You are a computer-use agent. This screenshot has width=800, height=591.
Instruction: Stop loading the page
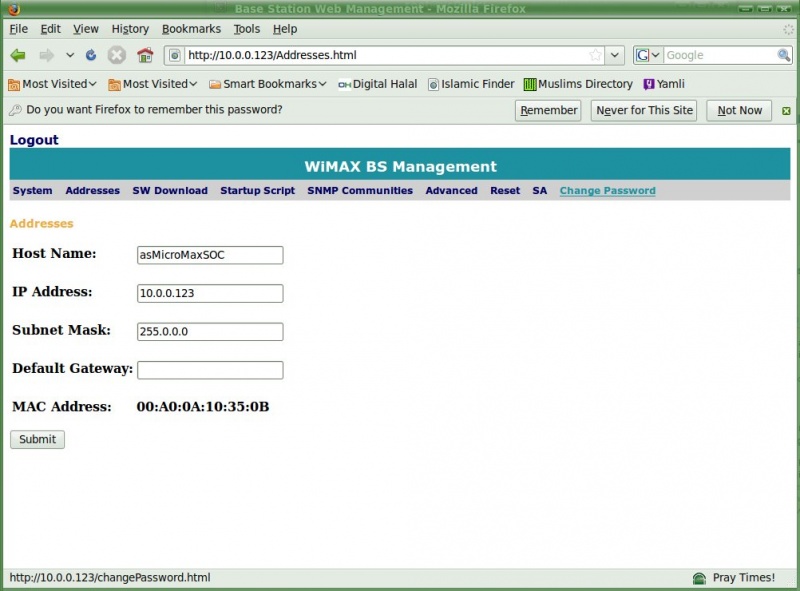pos(117,55)
